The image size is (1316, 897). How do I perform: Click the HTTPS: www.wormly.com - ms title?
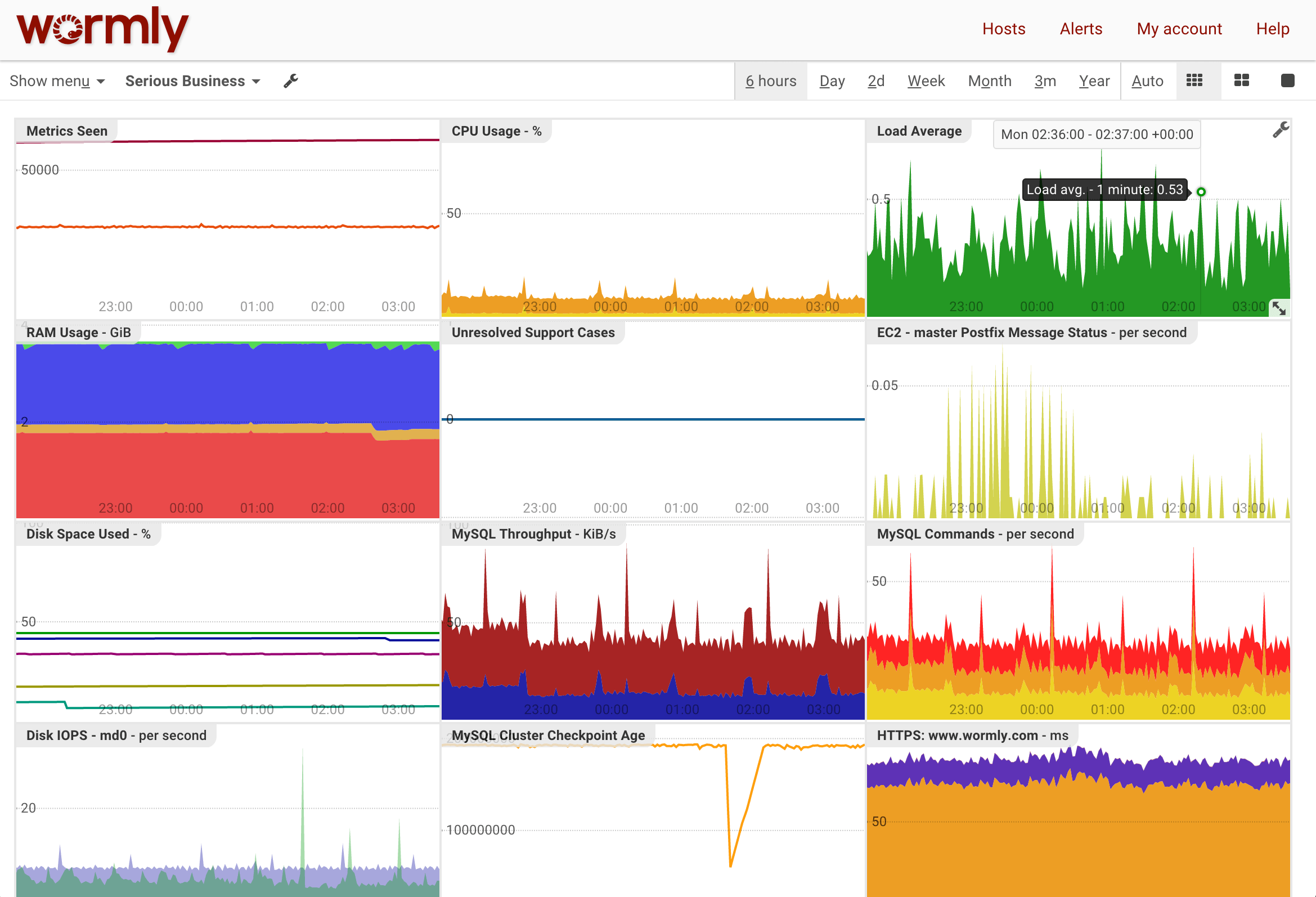(x=972, y=735)
